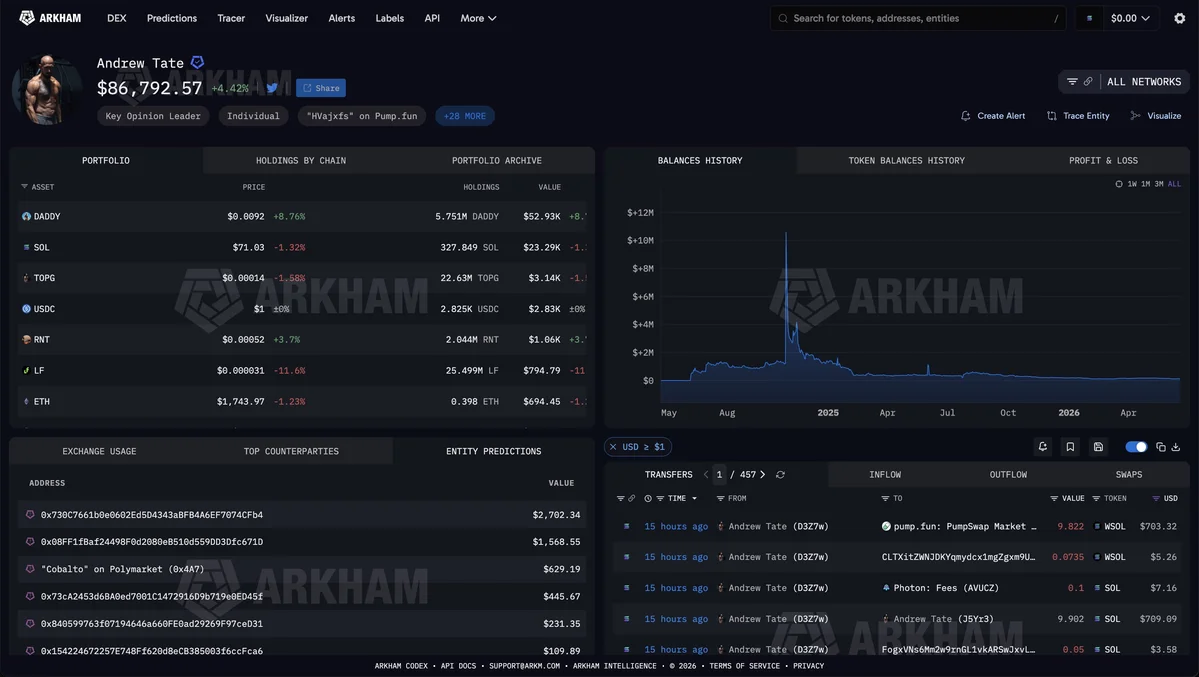Sort by TIME dropdown arrow
This screenshot has width=1199, height=677.
694,498
